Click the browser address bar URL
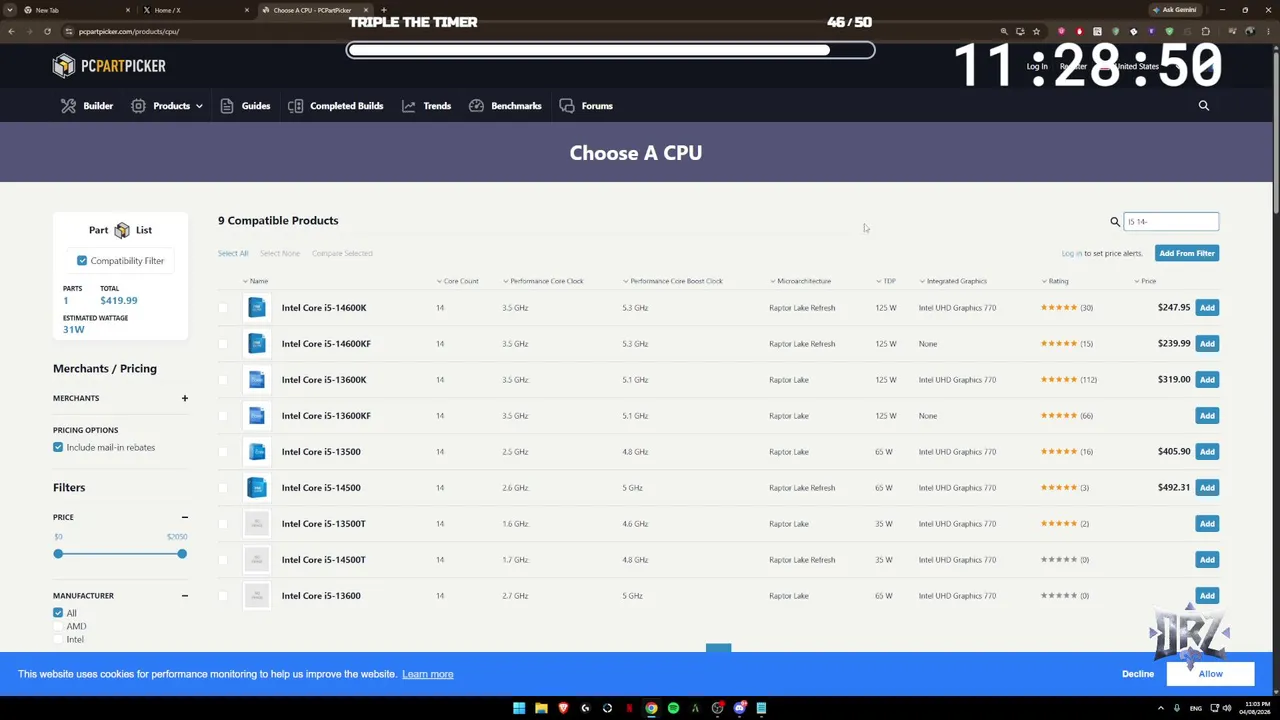 129,31
